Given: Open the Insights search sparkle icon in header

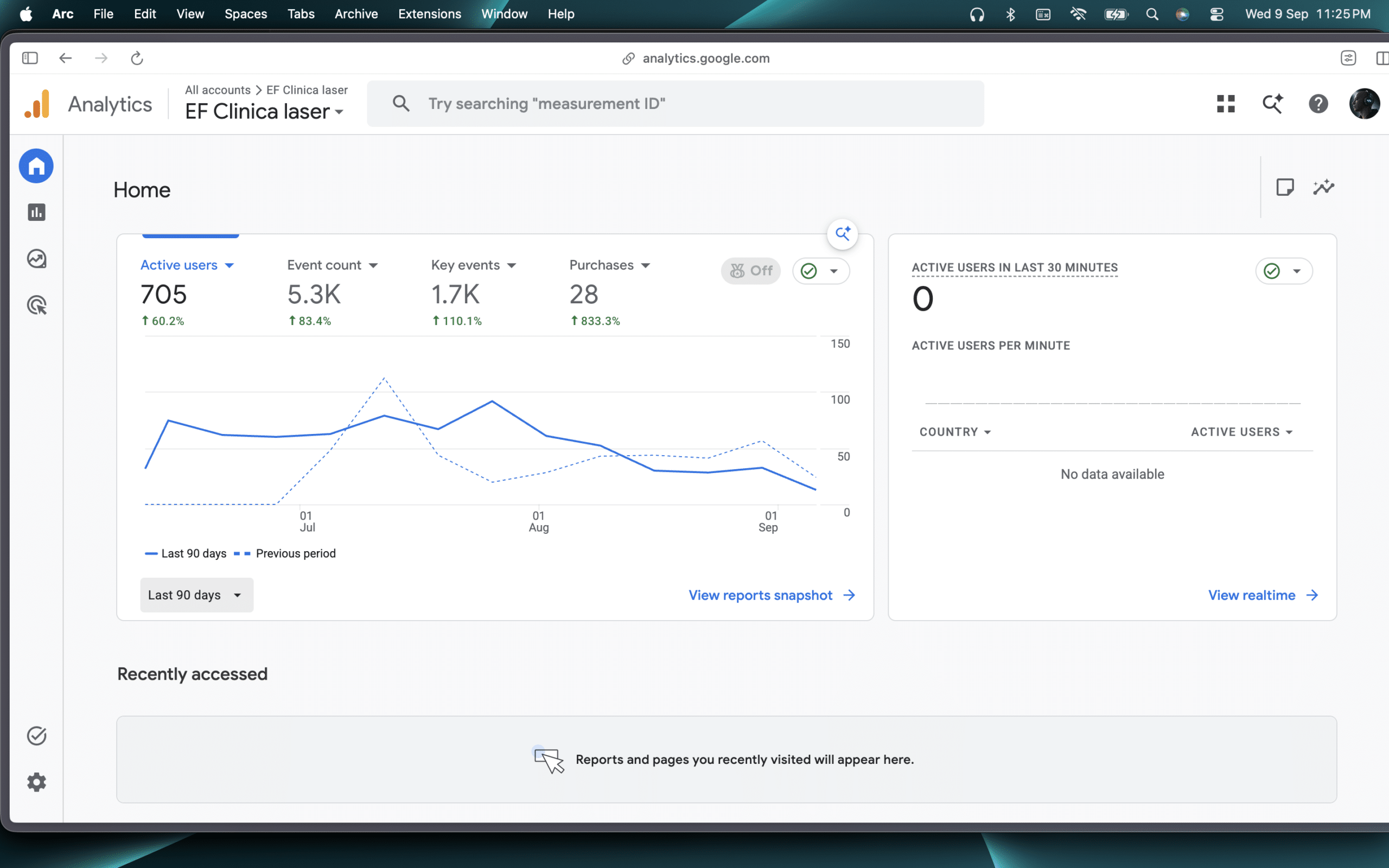Looking at the screenshot, I should click(1272, 104).
